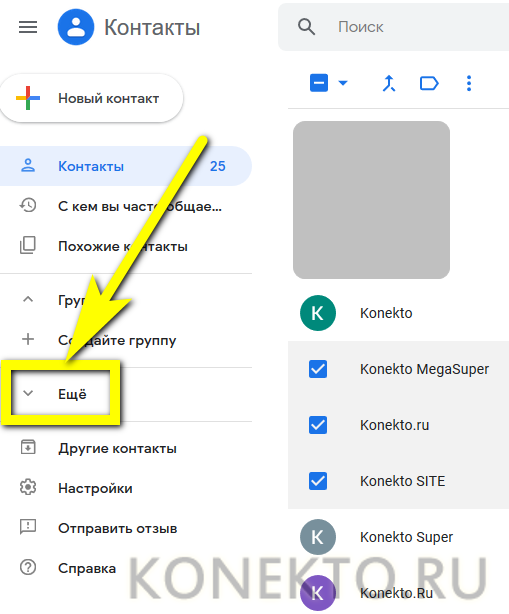Viewport: 509px width, 614px height.
Task: Open Похожие контакты in sidebar
Action: [125, 246]
